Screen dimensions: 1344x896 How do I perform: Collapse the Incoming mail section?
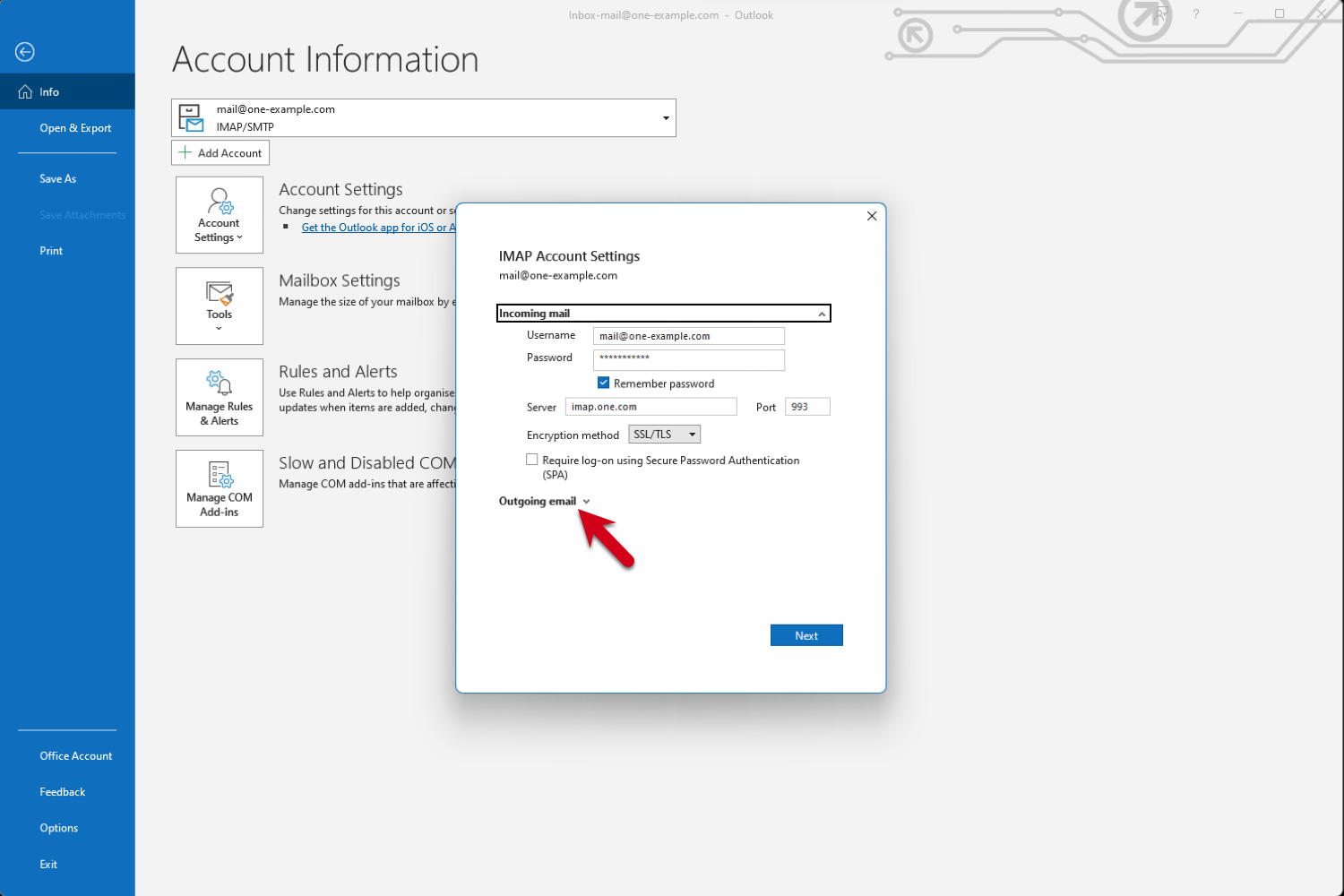(822, 313)
